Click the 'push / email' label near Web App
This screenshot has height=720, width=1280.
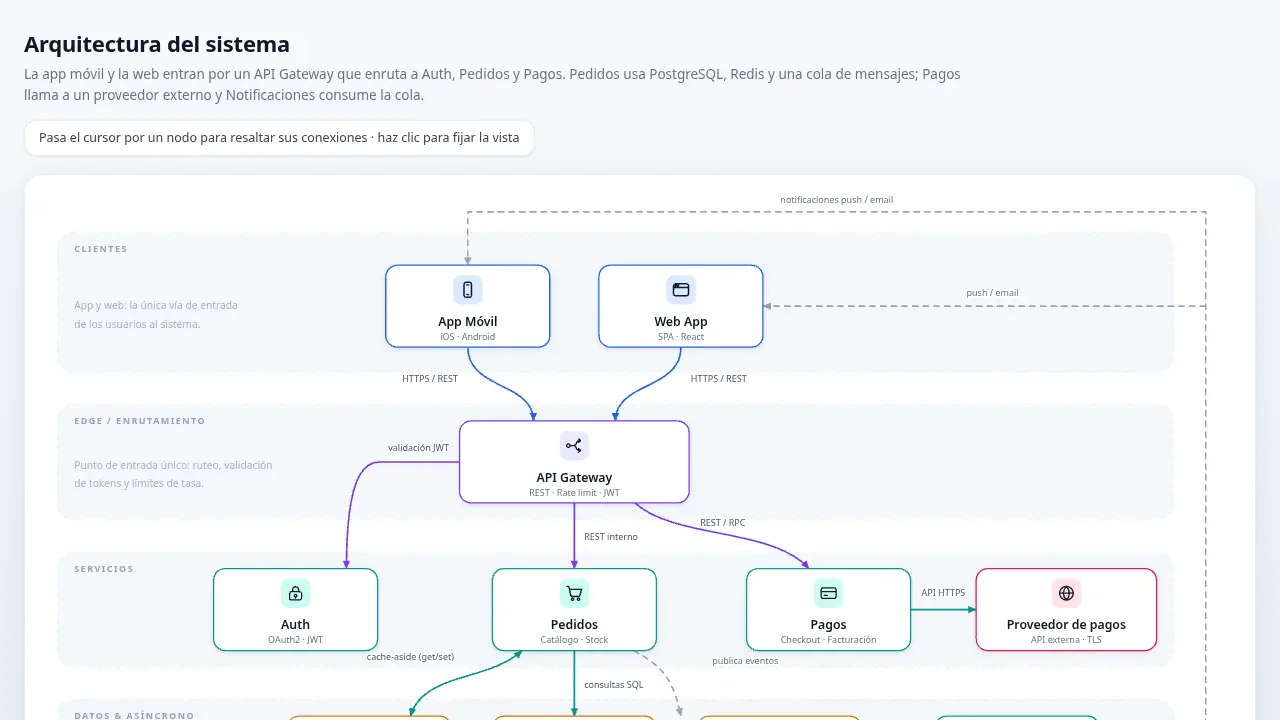tap(992, 293)
